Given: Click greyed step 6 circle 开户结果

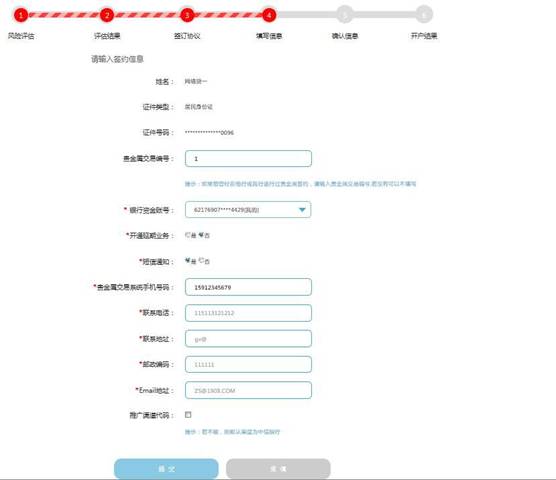Looking at the screenshot, I should pyautogui.click(x=424, y=15).
